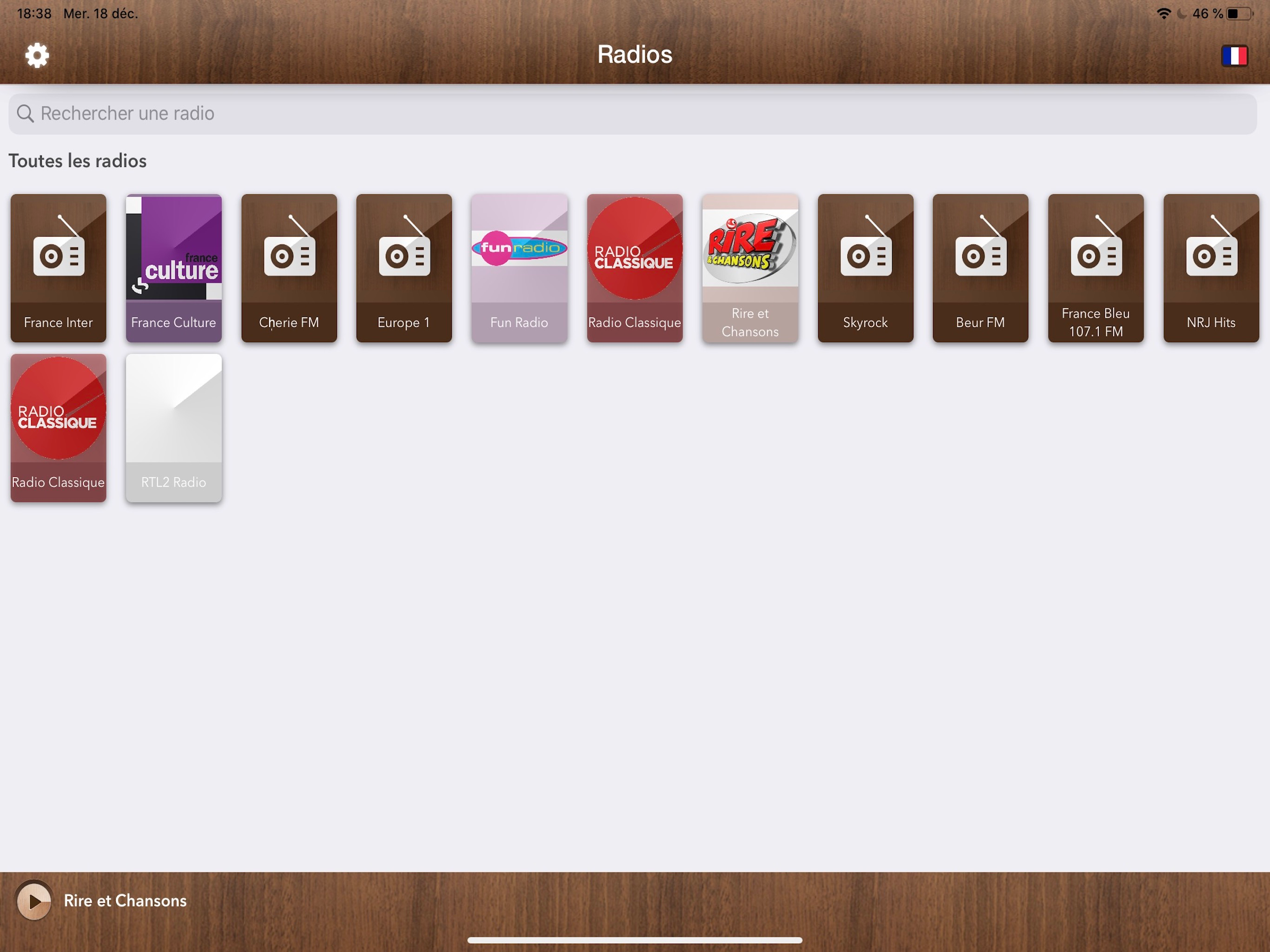The image size is (1270, 952).
Task: Select the RTL2 Radio station card
Action: [174, 428]
